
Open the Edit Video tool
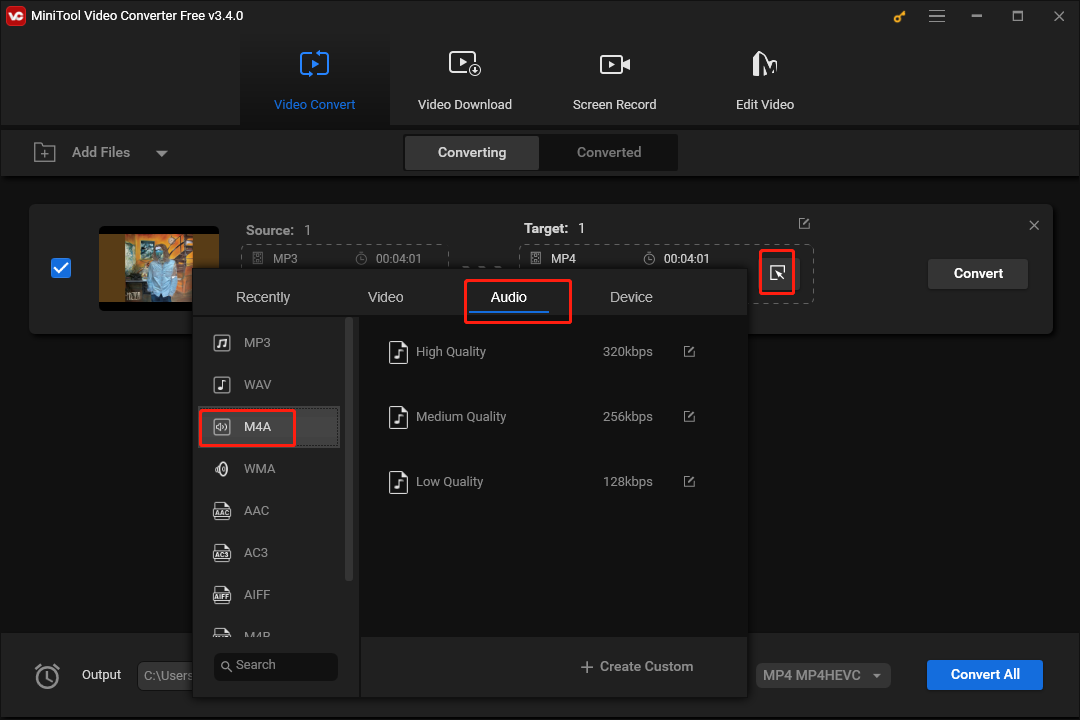click(x=764, y=80)
